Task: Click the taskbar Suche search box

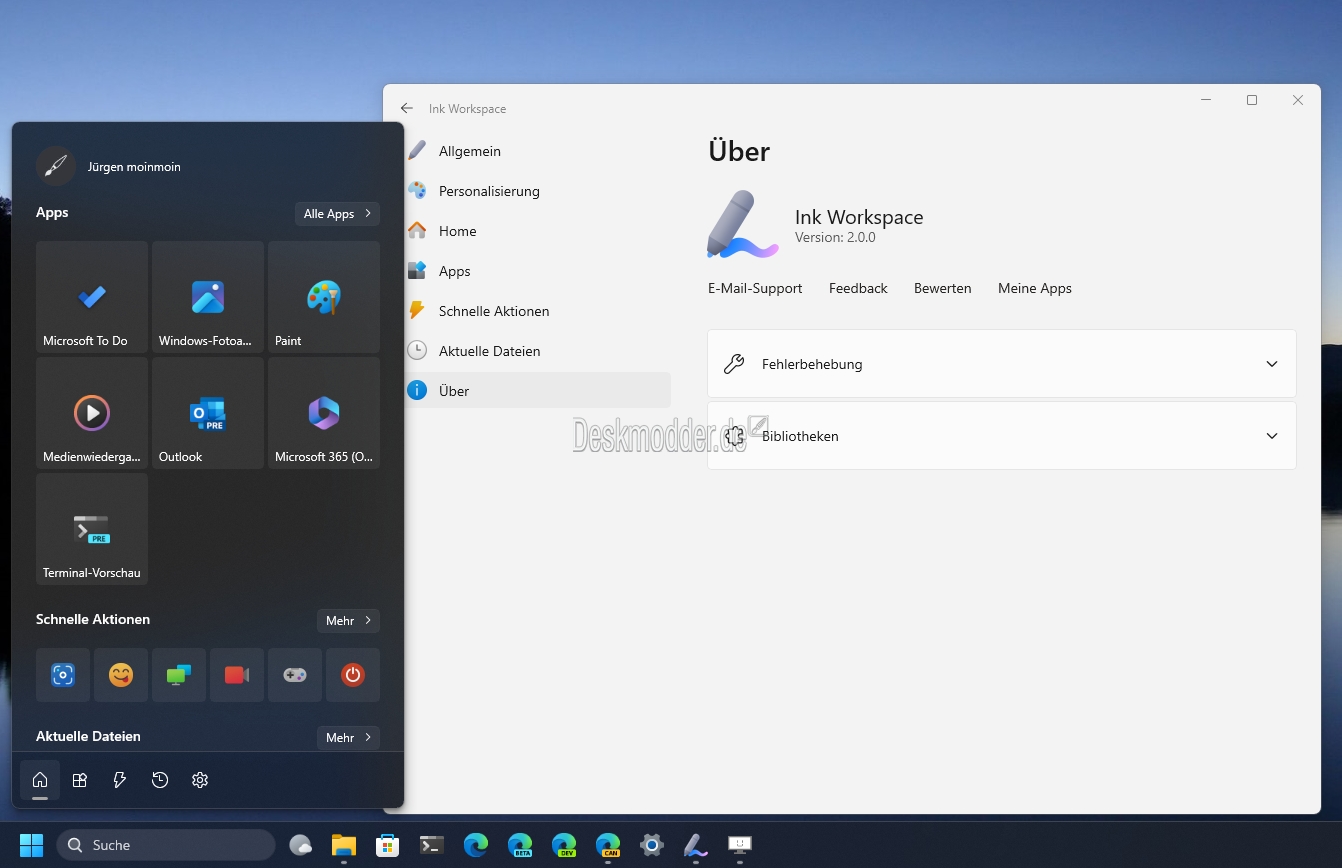Action: click(166, 845)
